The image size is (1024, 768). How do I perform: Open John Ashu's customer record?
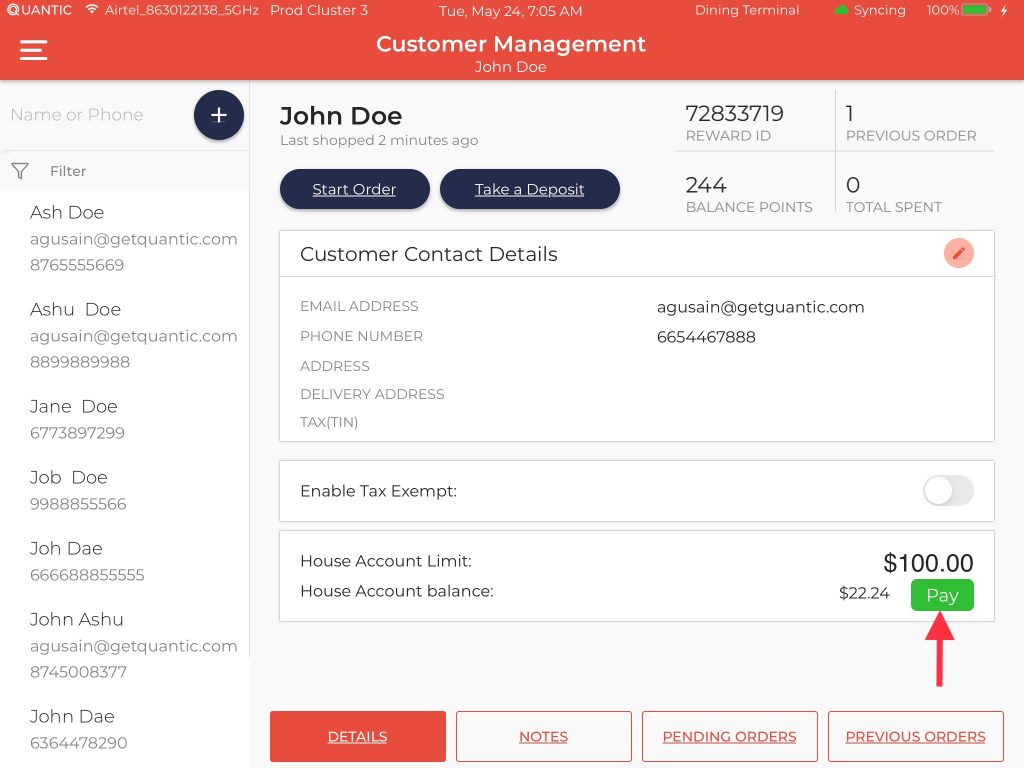click(77, 620)
